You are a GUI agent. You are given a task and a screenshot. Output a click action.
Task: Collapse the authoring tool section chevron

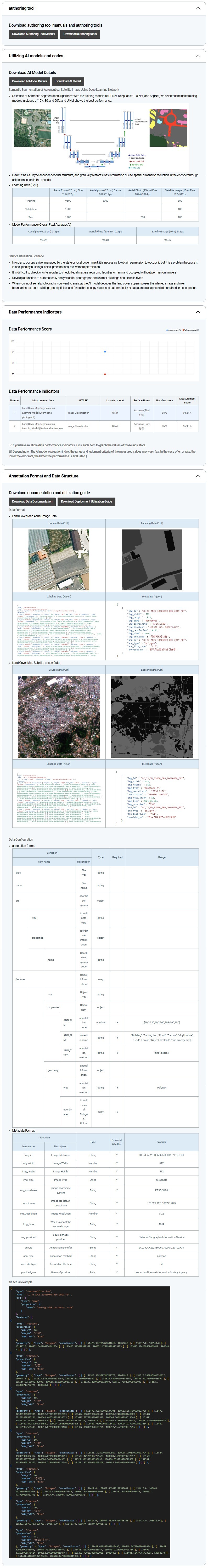198,9
